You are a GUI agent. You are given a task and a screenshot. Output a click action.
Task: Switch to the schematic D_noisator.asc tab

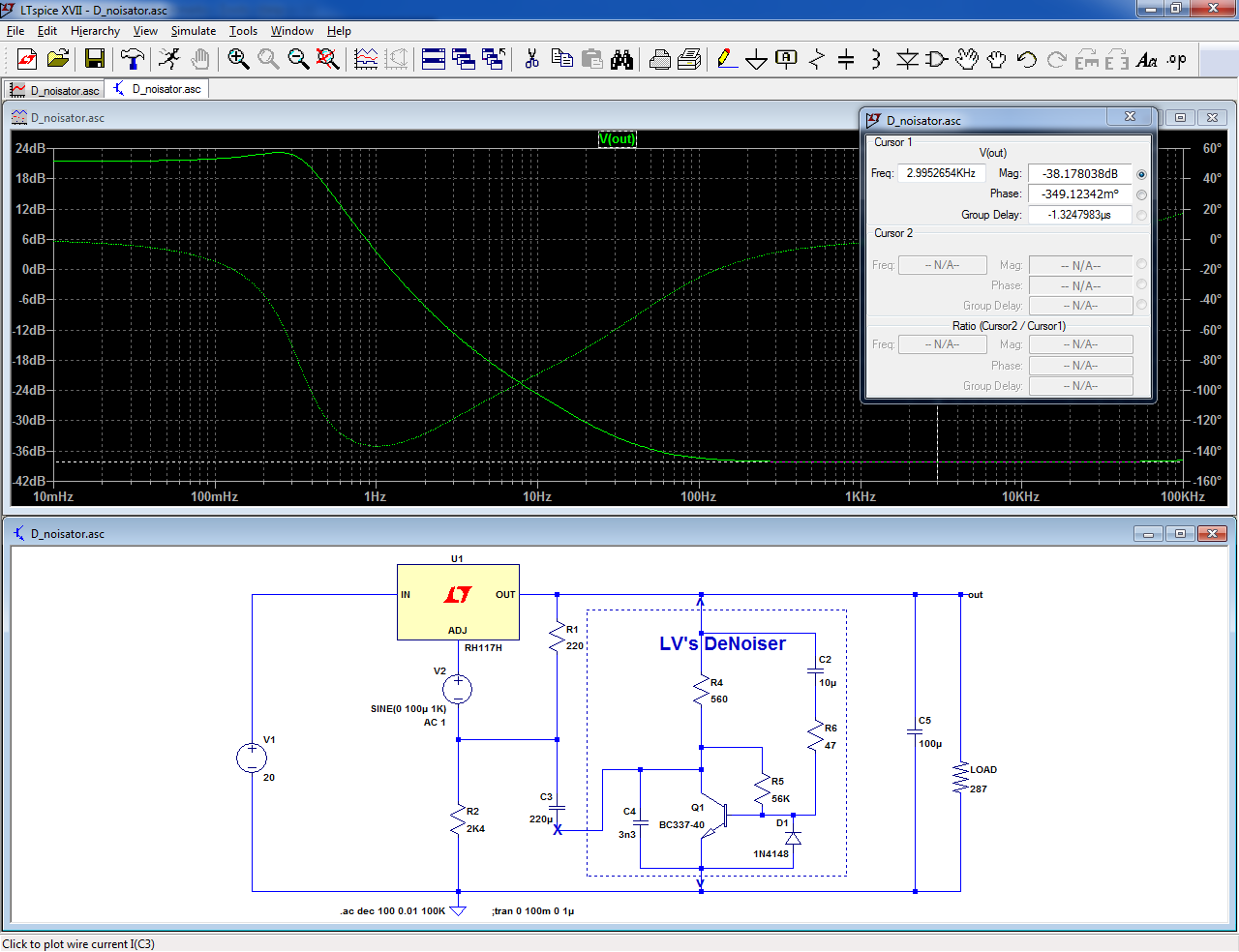click(x=157, y=88)
